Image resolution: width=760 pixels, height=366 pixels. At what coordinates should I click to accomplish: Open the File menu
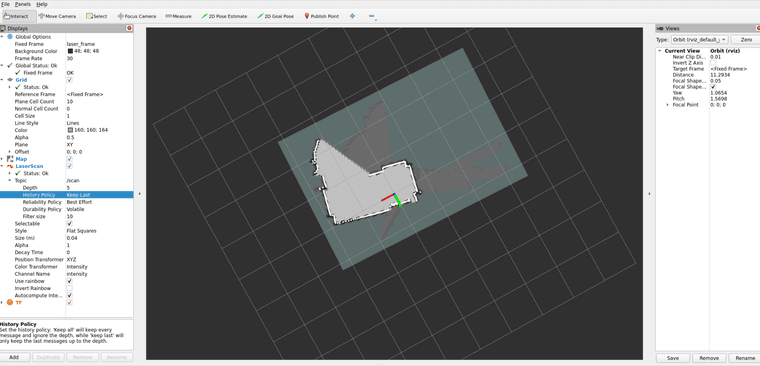tap(5, 4)
